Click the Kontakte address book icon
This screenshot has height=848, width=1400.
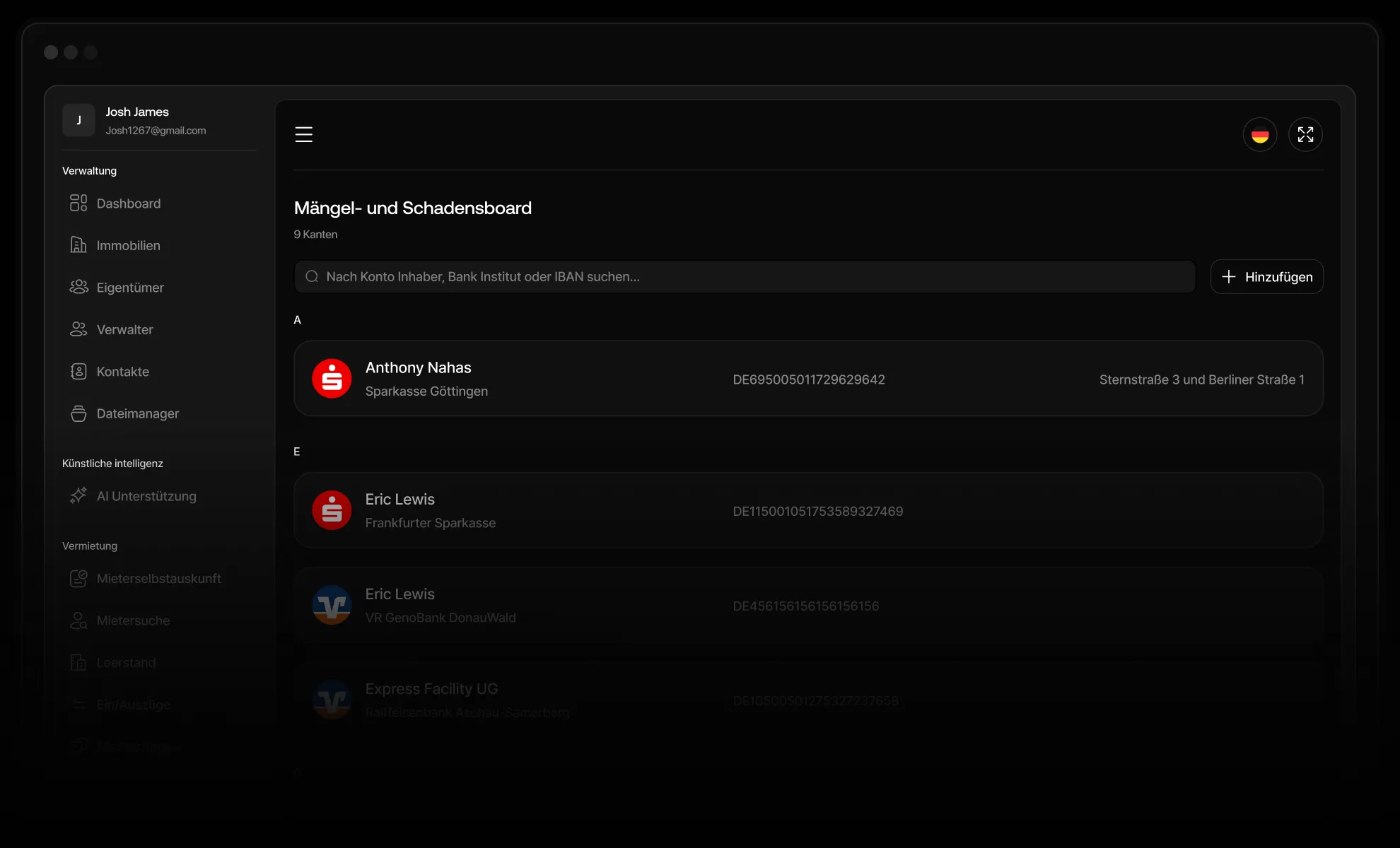coord(78,372)
